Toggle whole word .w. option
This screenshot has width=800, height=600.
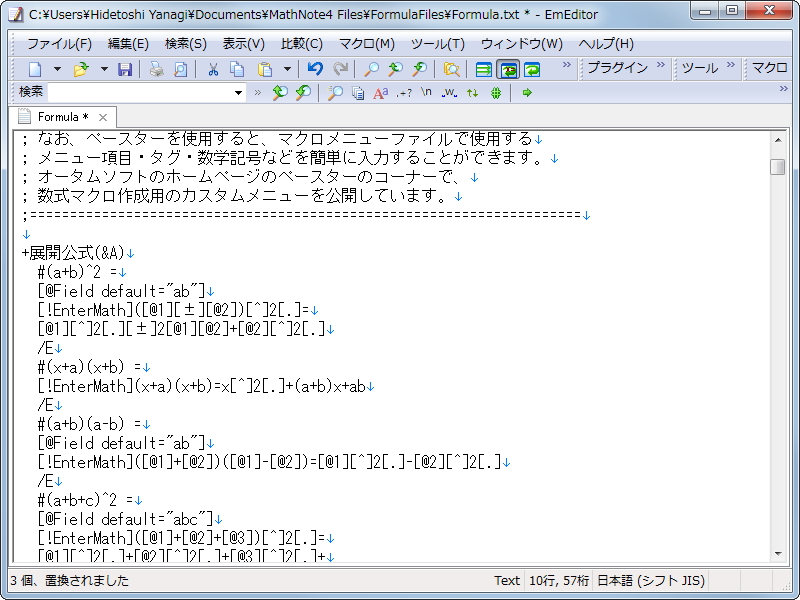[449, 93]
